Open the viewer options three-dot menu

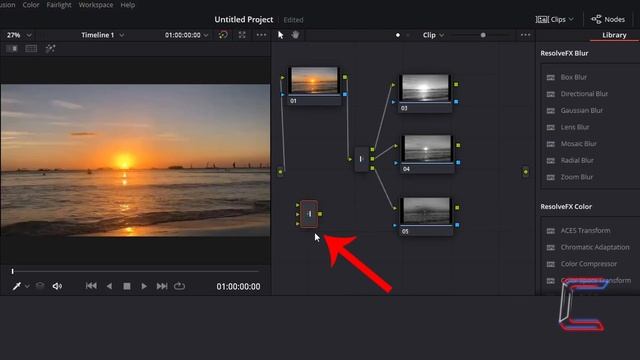(x=261, y=35)
